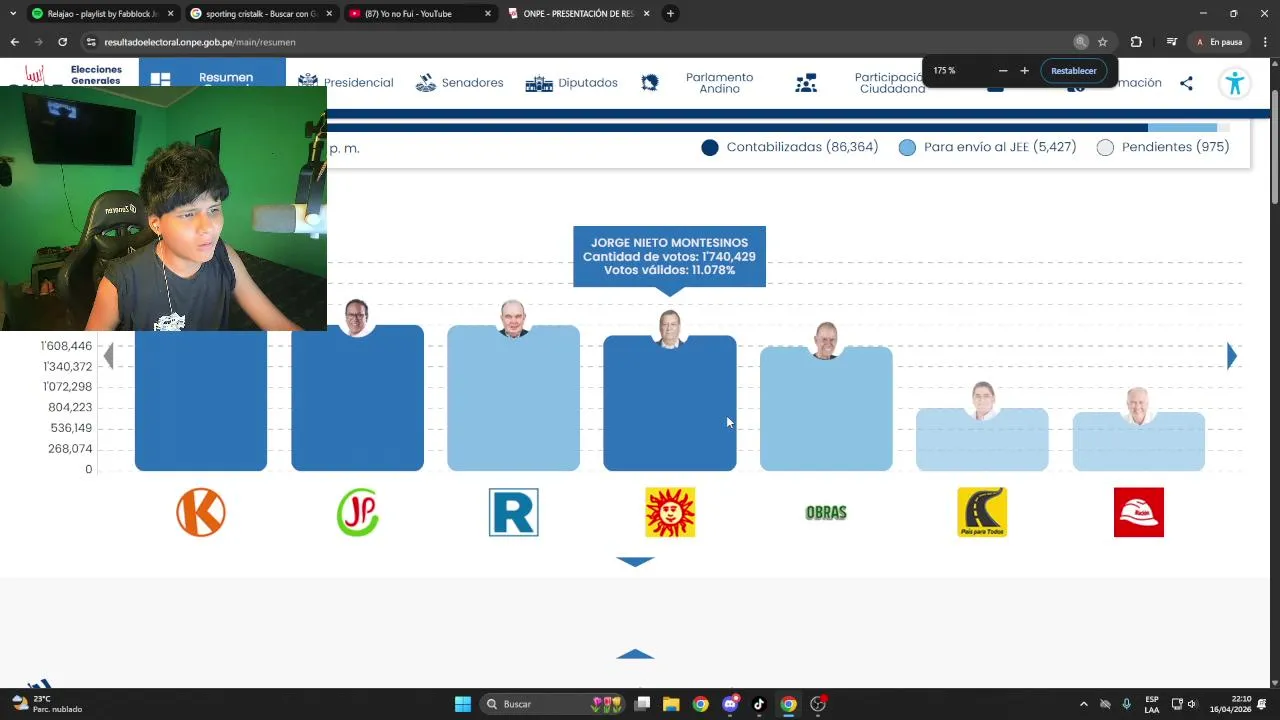Open the Parlamento Andino section
1280x720 pixels.
(699, 83)
